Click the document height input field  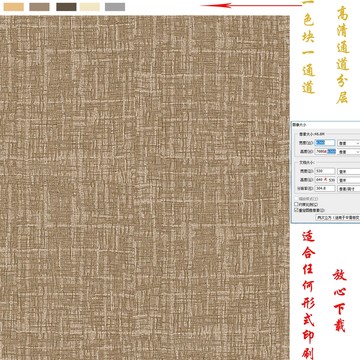(325, 180)
